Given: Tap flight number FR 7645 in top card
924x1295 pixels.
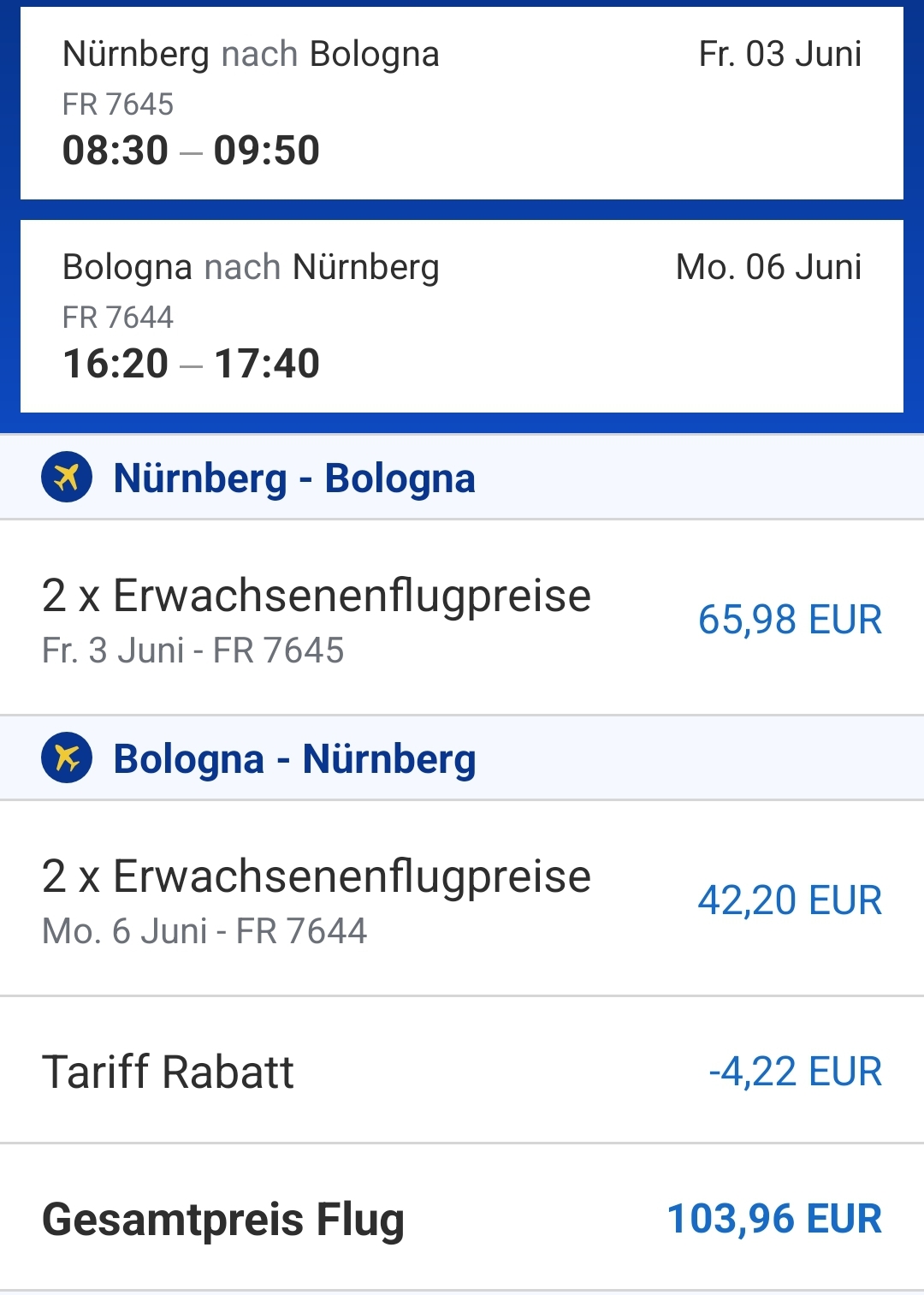Looking at the screenshot, I should click(x=118, y=104).
